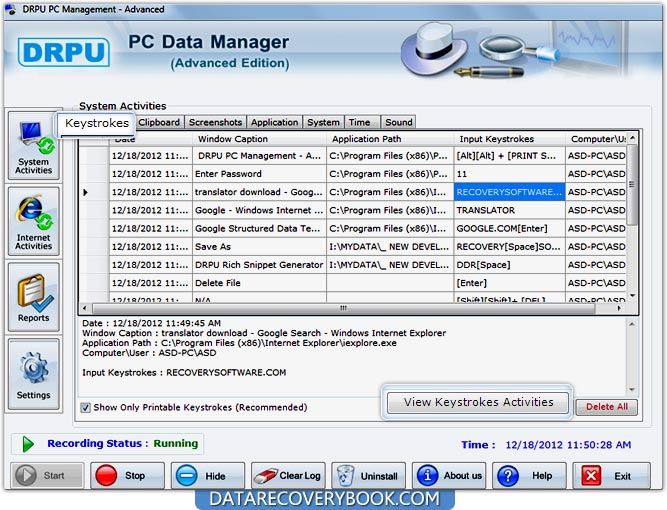Click the DRPU logo
Viewport: 667px width, 510px height.
pyautogui.click(x=64, y=52)
